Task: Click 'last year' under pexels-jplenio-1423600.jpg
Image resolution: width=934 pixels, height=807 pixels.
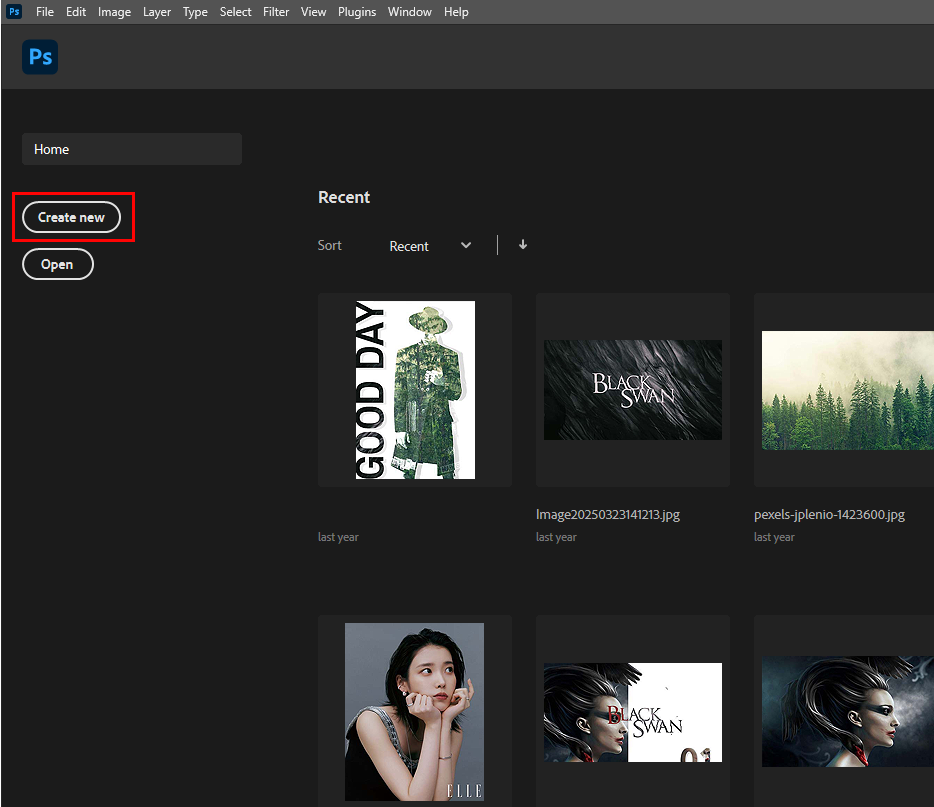Action: [x=774, y=537]
